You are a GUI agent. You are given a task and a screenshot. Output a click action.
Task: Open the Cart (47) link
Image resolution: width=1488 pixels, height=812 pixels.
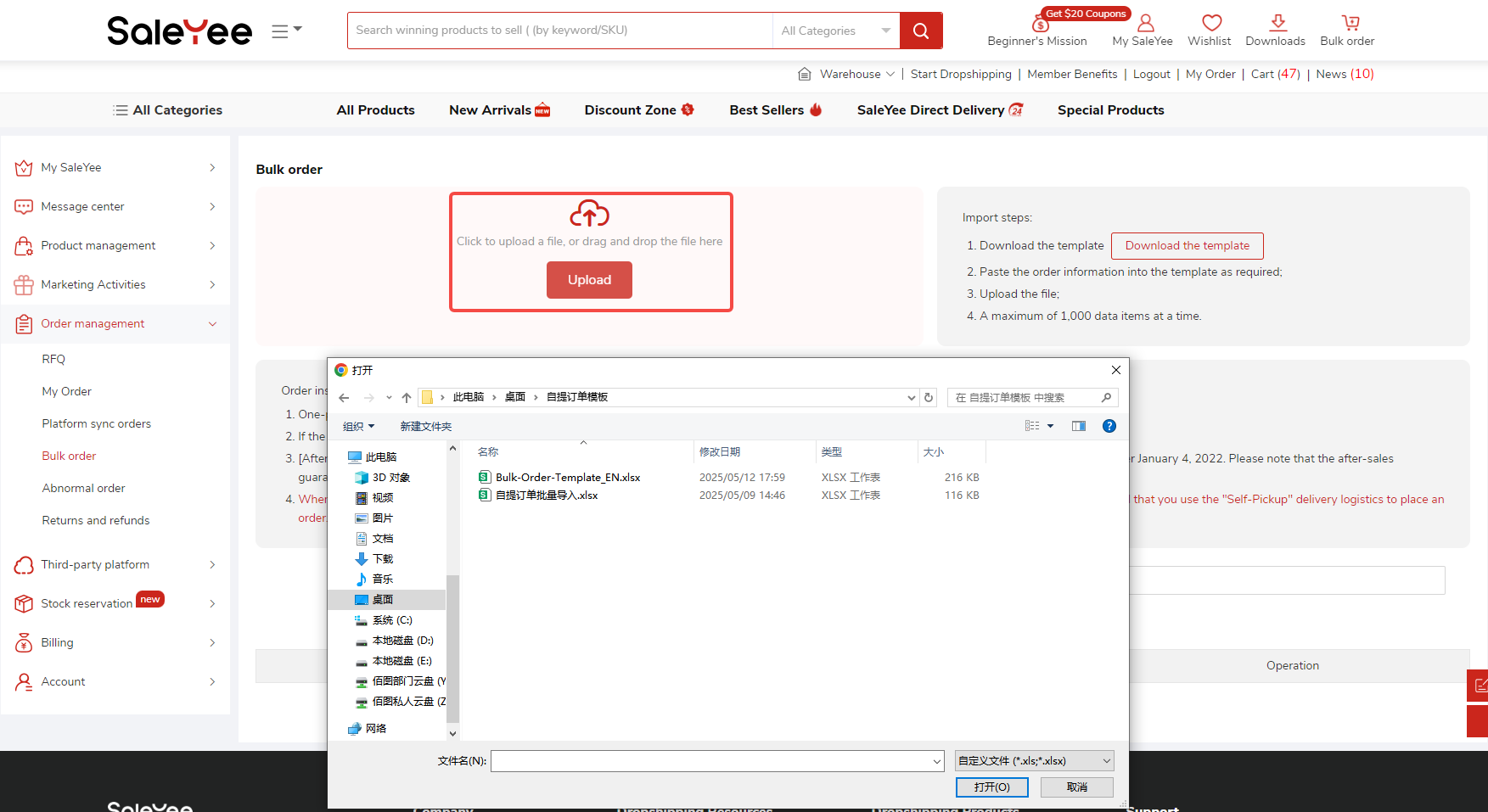pyautogui.click(x=1276, y=74)
